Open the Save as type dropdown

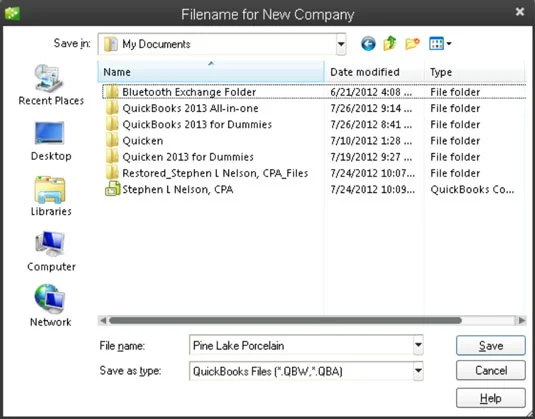418,371
